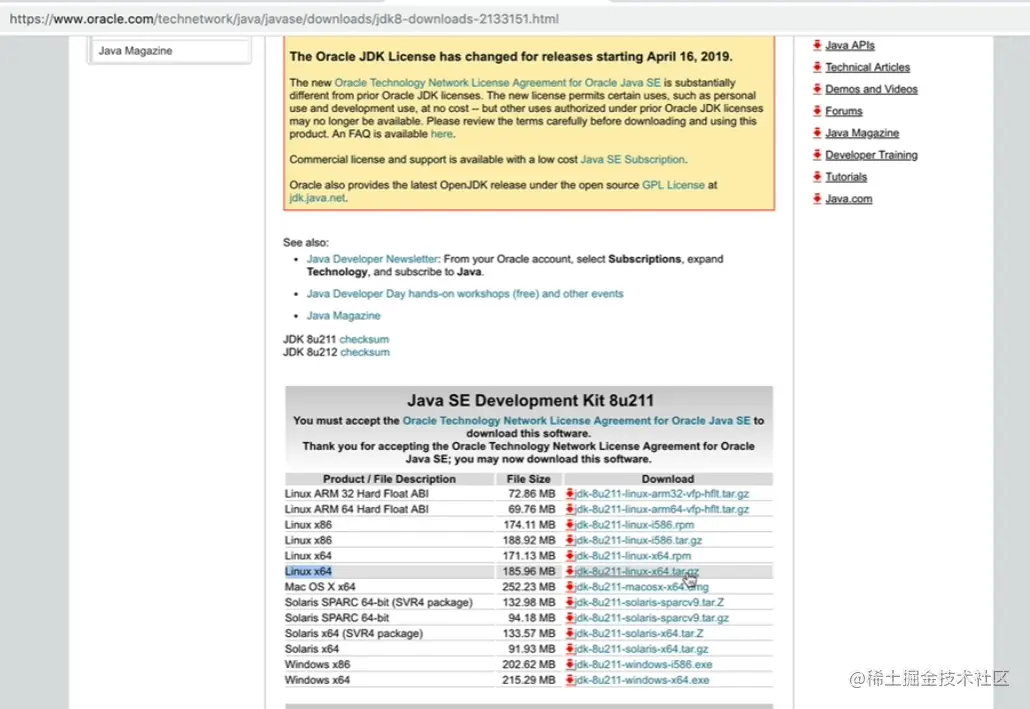Screen dimensions: 1030x709
Task: Click the download icon beside jdk-8u211-windows-x64.exe
Action: pos(570,680)
